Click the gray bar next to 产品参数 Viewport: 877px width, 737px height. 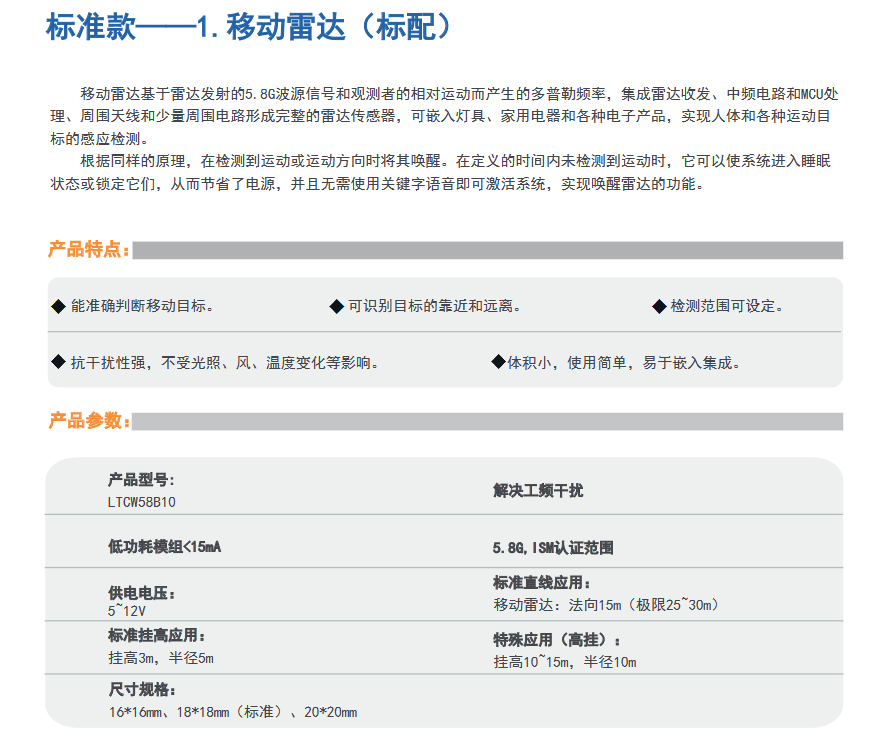487,421
